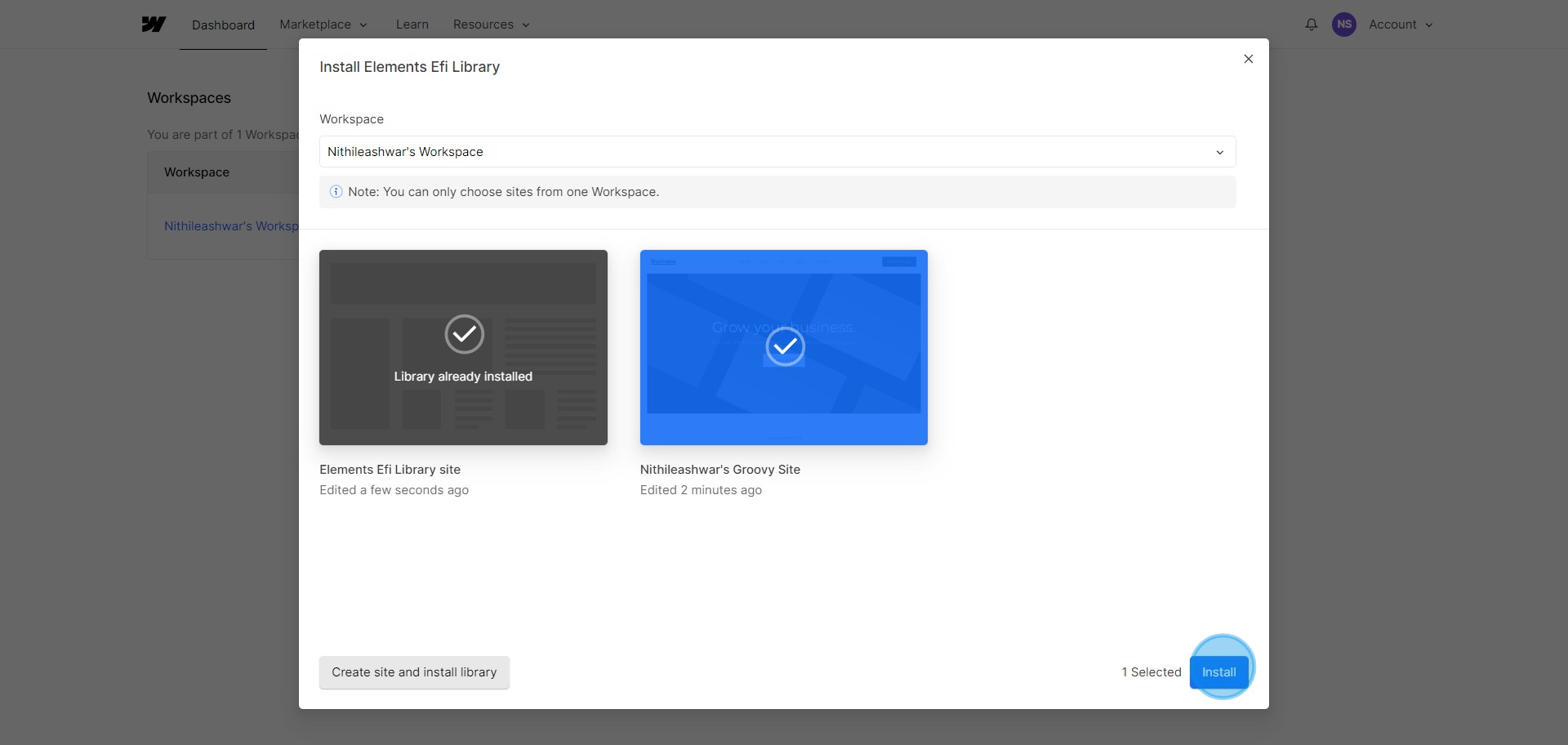The width and height of the screenshot is (1568, 745).
Task: Click the Workspaces heading on dashboard
Action: click(189, 98)
